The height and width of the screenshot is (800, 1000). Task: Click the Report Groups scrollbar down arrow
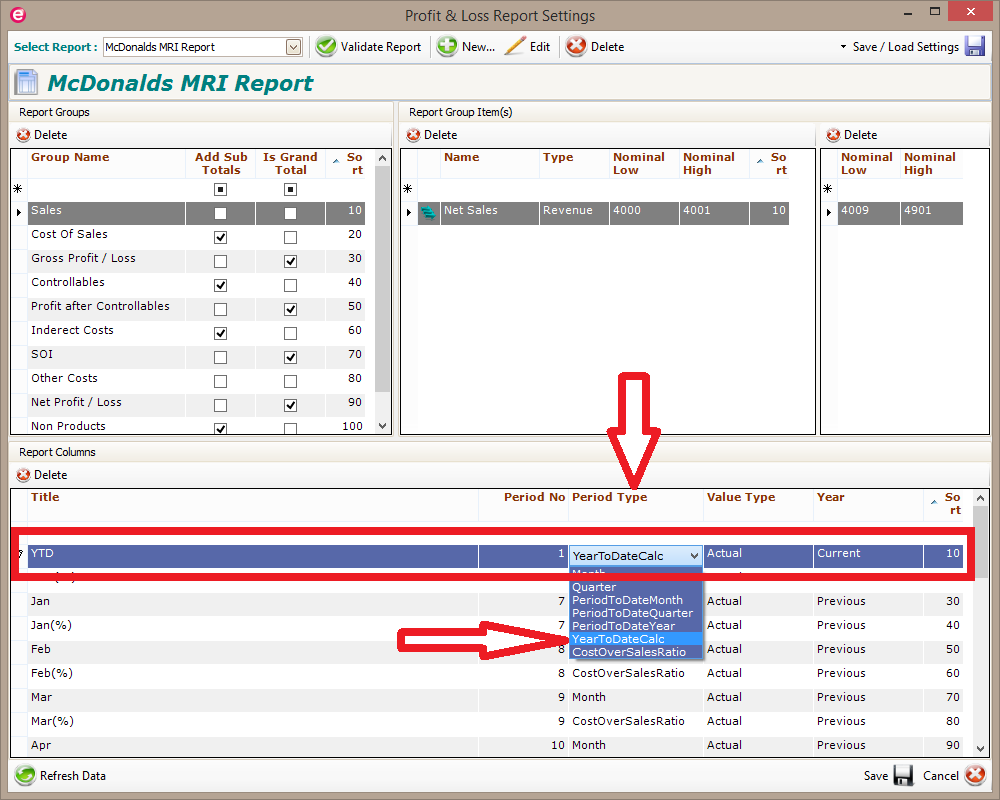[x=383, y=426]
